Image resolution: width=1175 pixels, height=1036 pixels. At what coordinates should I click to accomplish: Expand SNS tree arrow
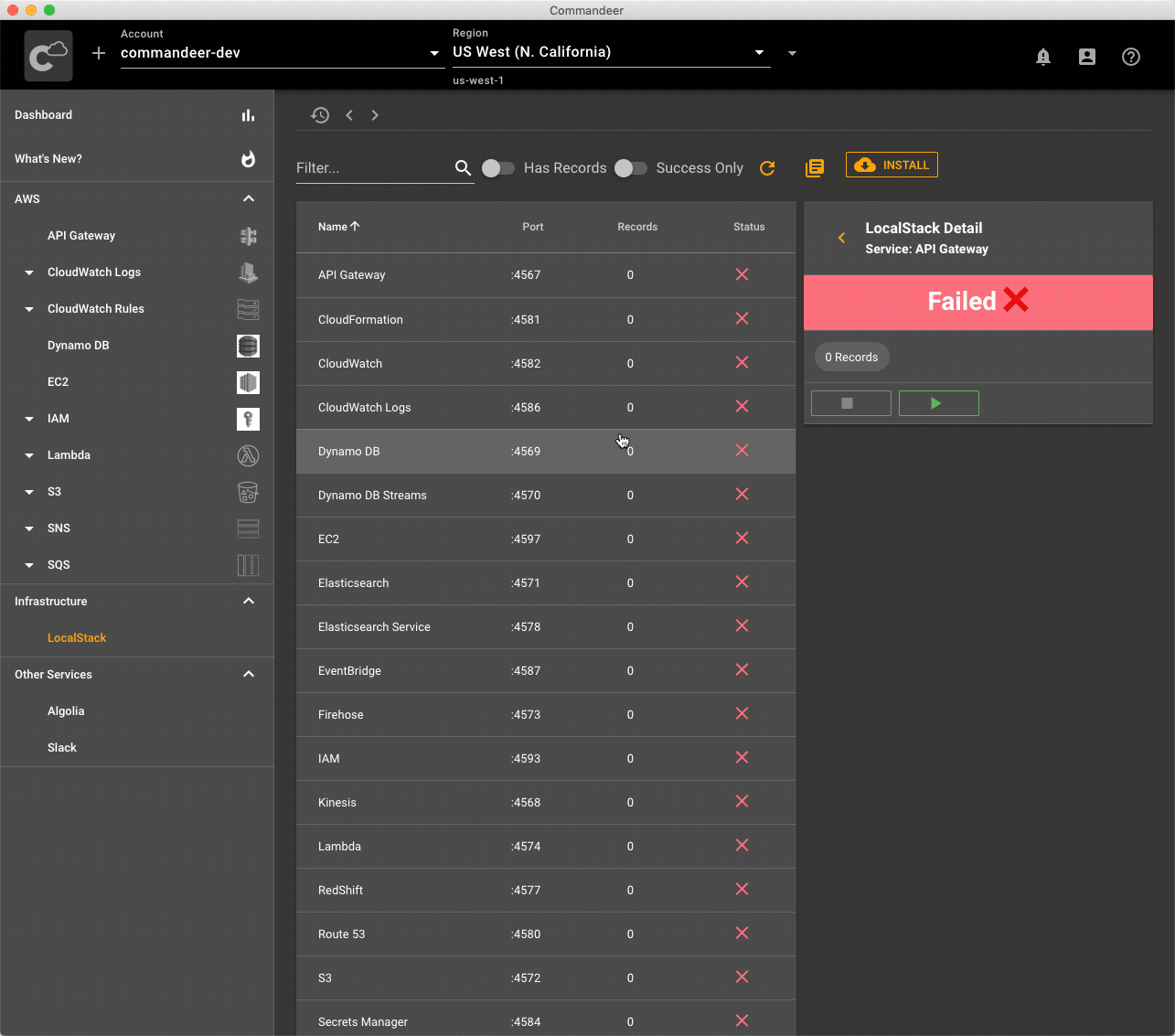29,529
